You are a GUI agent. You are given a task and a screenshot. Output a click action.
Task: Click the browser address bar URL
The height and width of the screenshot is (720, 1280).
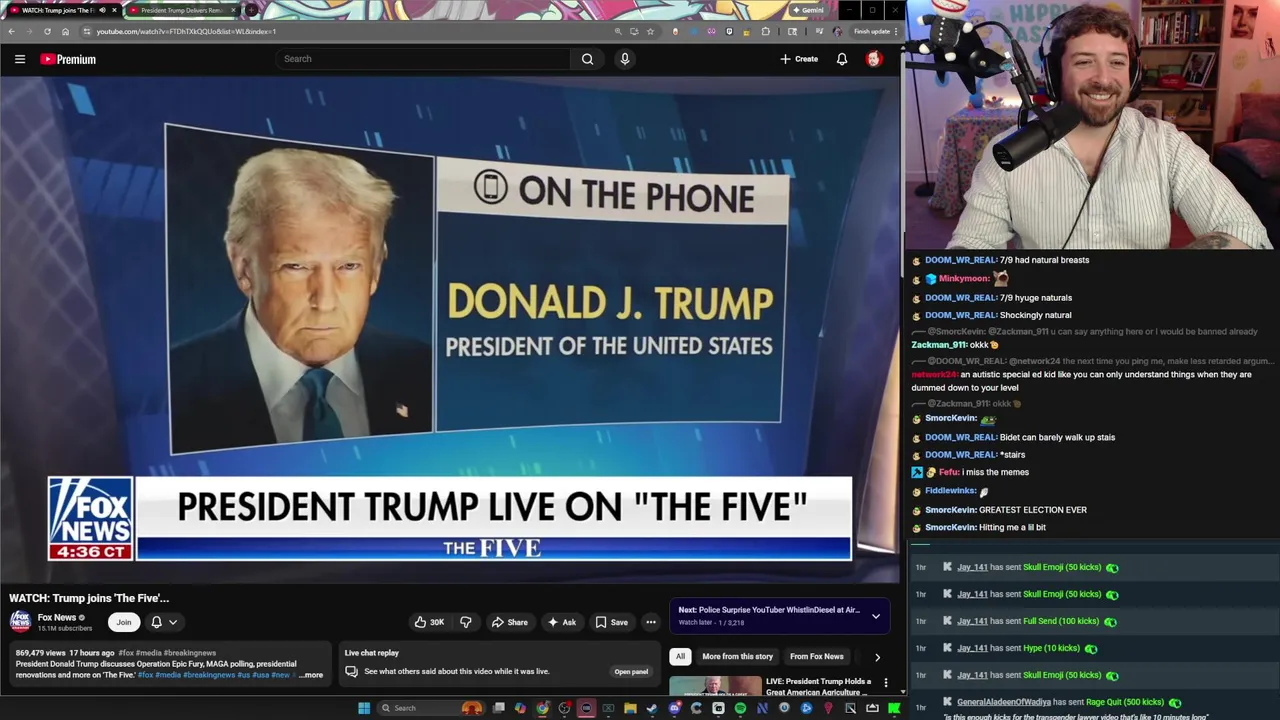186,31
